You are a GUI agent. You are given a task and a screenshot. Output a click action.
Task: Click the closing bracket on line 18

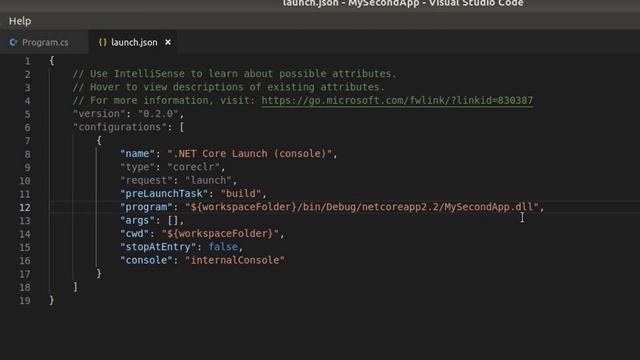tap(76, 287)
